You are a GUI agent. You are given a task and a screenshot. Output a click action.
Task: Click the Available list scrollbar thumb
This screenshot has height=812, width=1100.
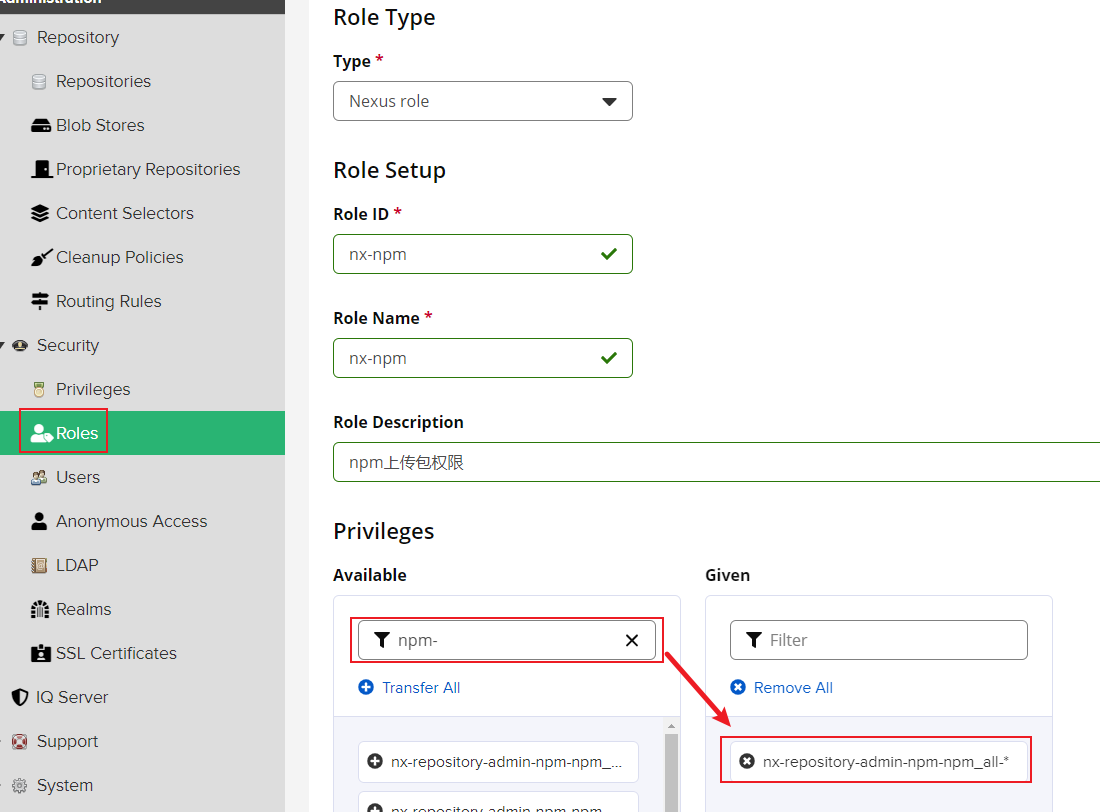pos(671,773)
